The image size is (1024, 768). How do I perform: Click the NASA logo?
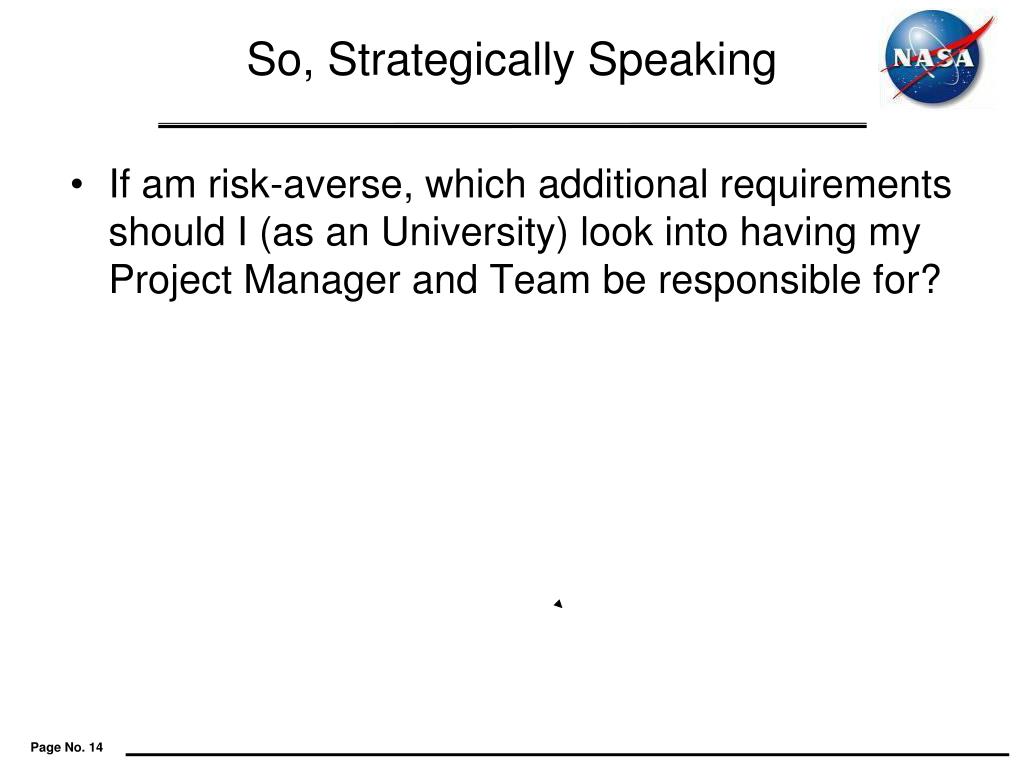pyautogui.click(x=936, y=57)
